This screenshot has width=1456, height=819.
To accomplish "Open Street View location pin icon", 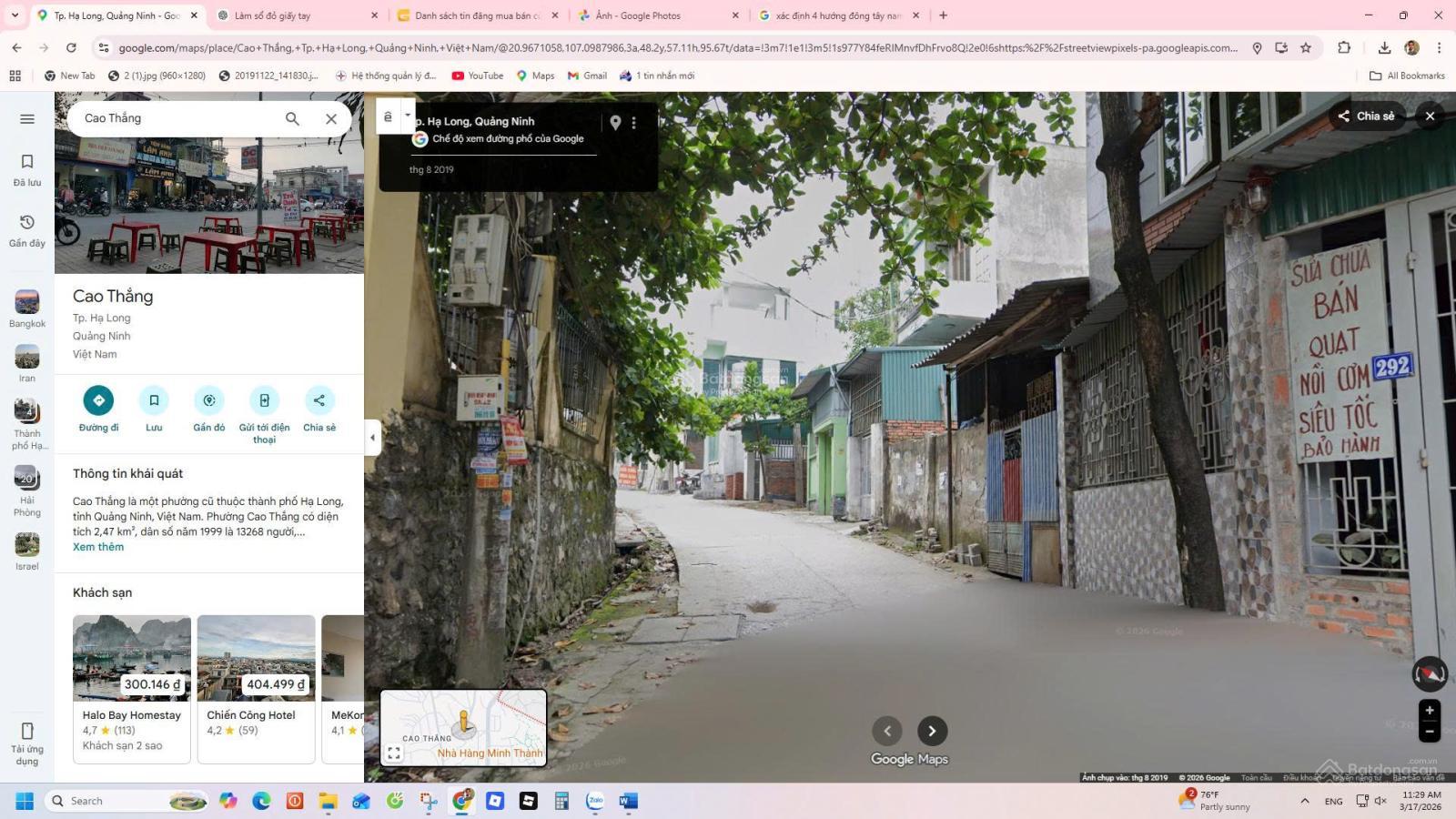I will click(x=615, y=123).
